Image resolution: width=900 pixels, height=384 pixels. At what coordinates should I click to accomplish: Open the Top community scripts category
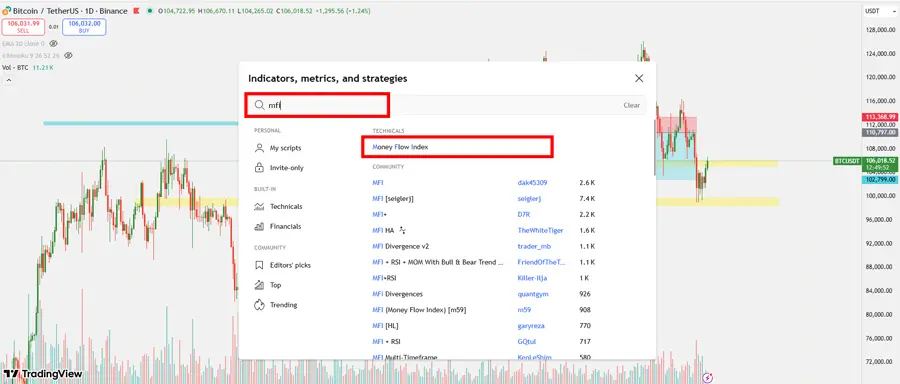point(276,285)
